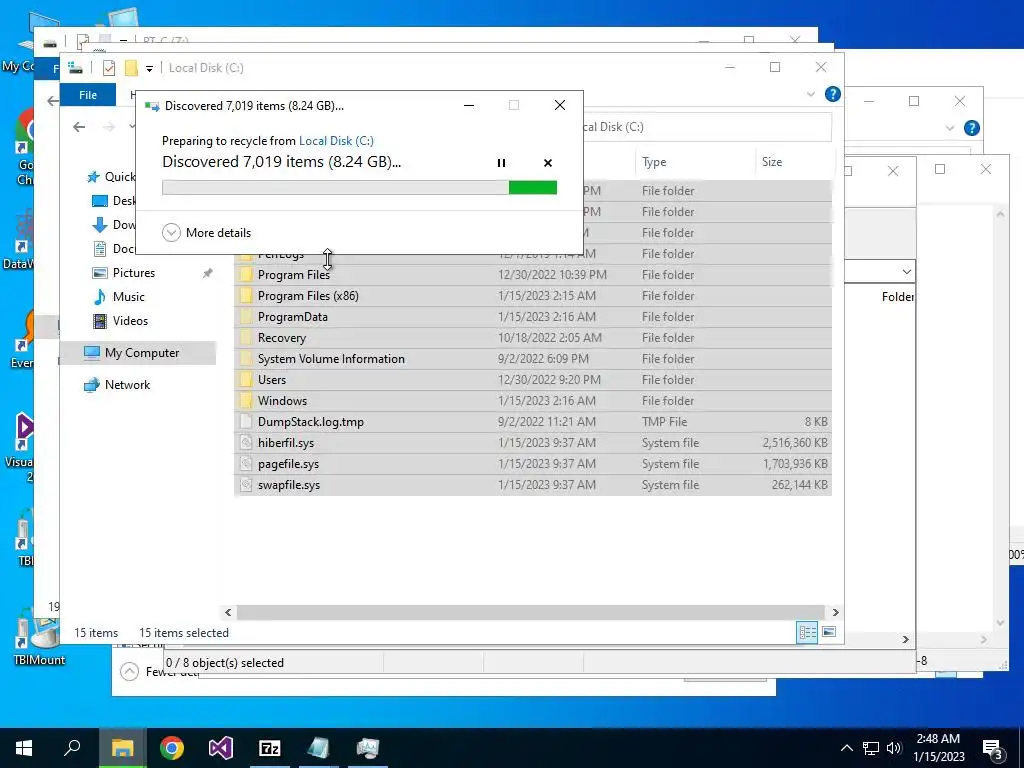This screenshot has width=1024, height=768.
Task: Click the New folder quick access icon
Action: point(131,67)
